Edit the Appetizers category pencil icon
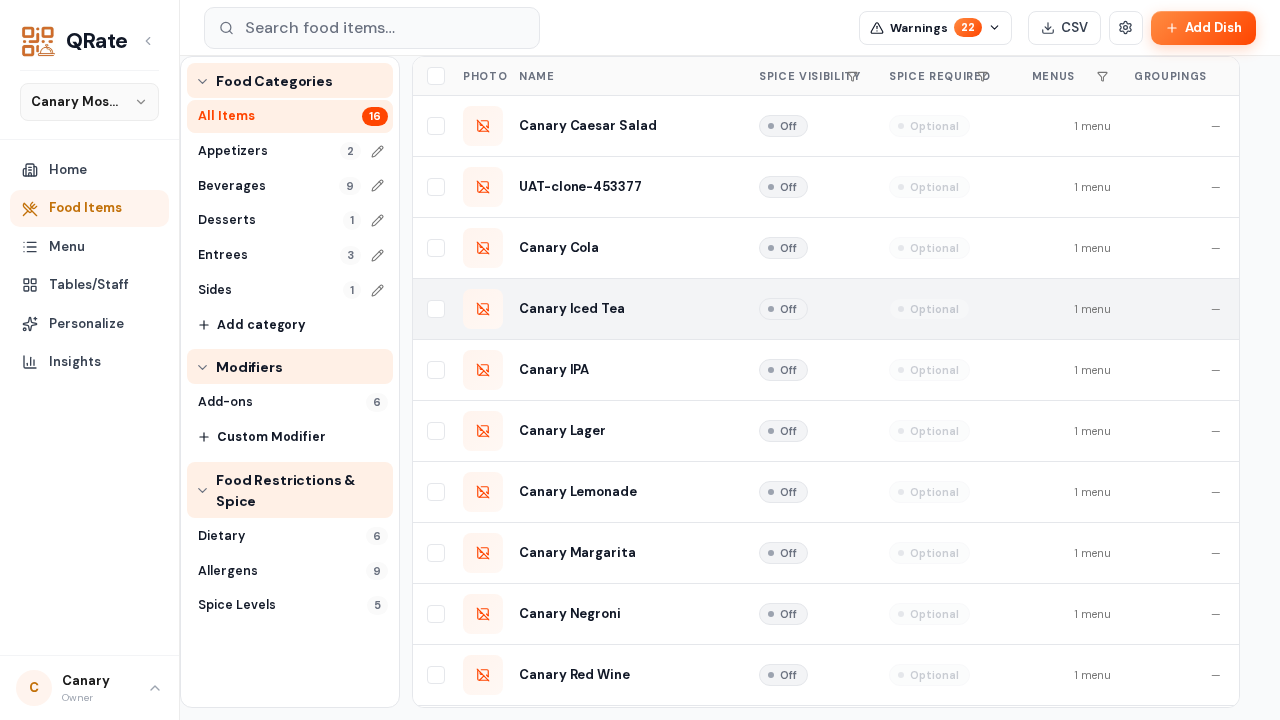Image resolution: width=1280 pixels, height=720 pixels. coord(377,151)
